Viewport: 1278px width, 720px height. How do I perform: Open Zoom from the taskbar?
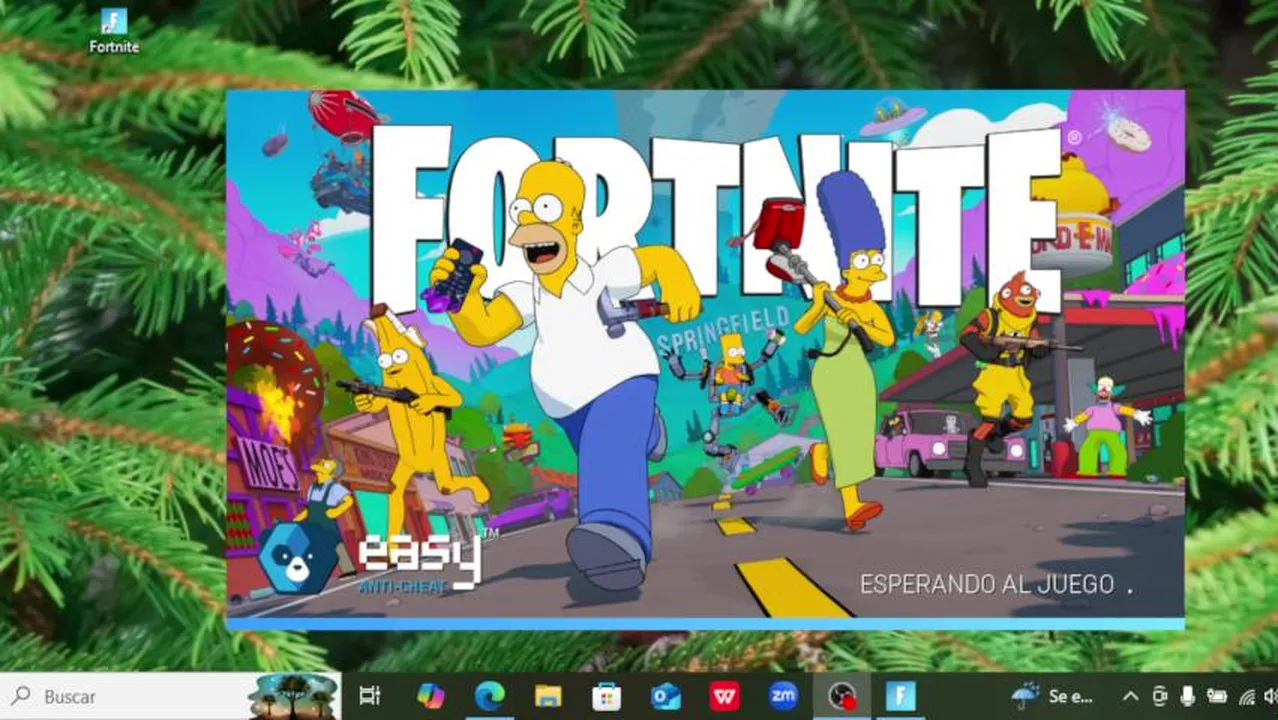(x=783, y=697)
